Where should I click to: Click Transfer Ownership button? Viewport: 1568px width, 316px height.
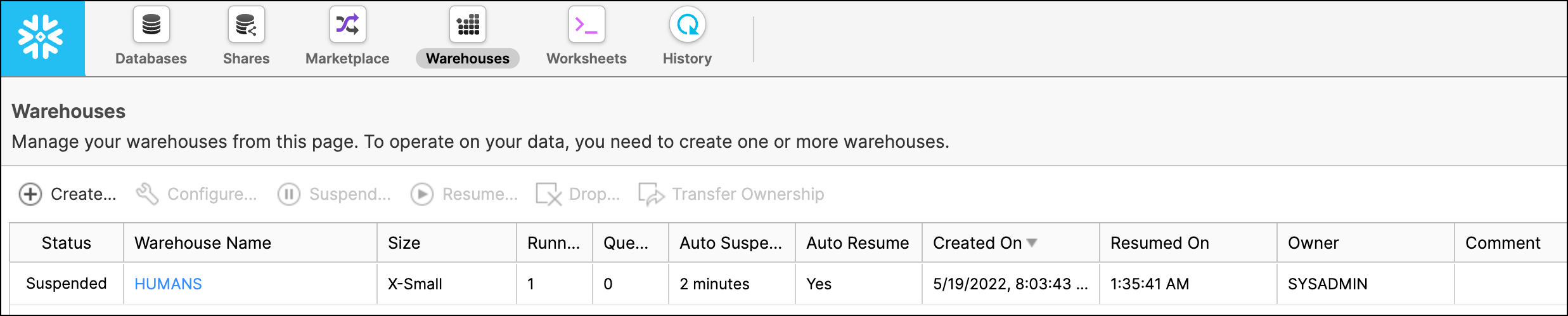tap(731, 194)
